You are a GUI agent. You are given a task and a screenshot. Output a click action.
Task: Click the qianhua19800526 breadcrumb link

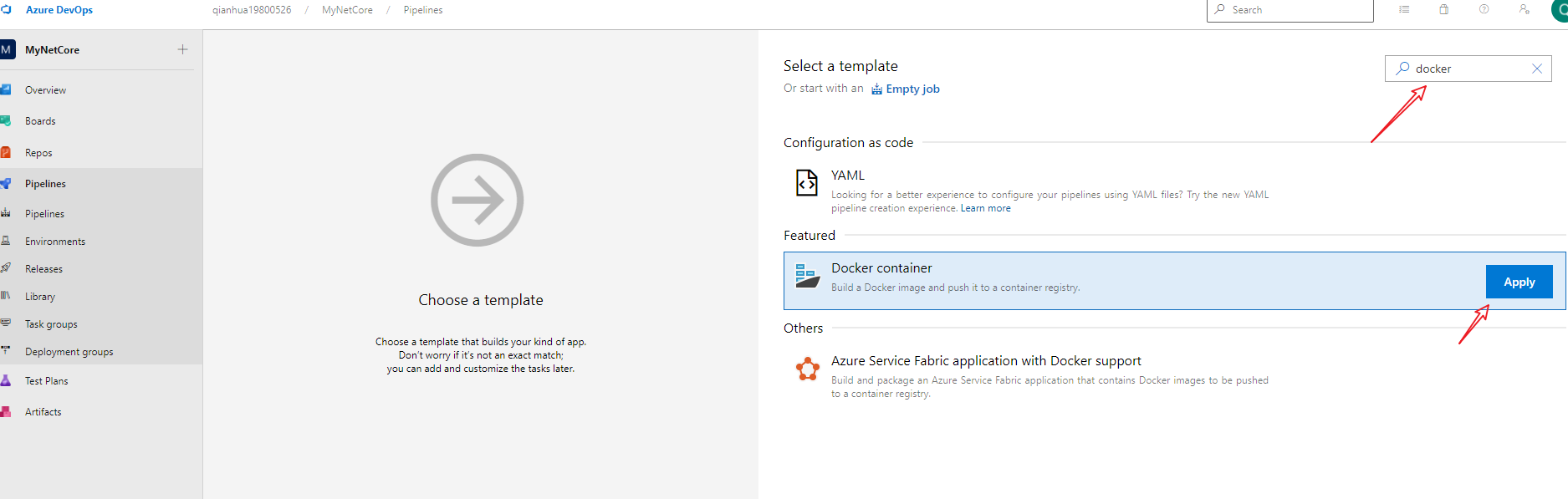pyautogui.click(x=252, y=10)
